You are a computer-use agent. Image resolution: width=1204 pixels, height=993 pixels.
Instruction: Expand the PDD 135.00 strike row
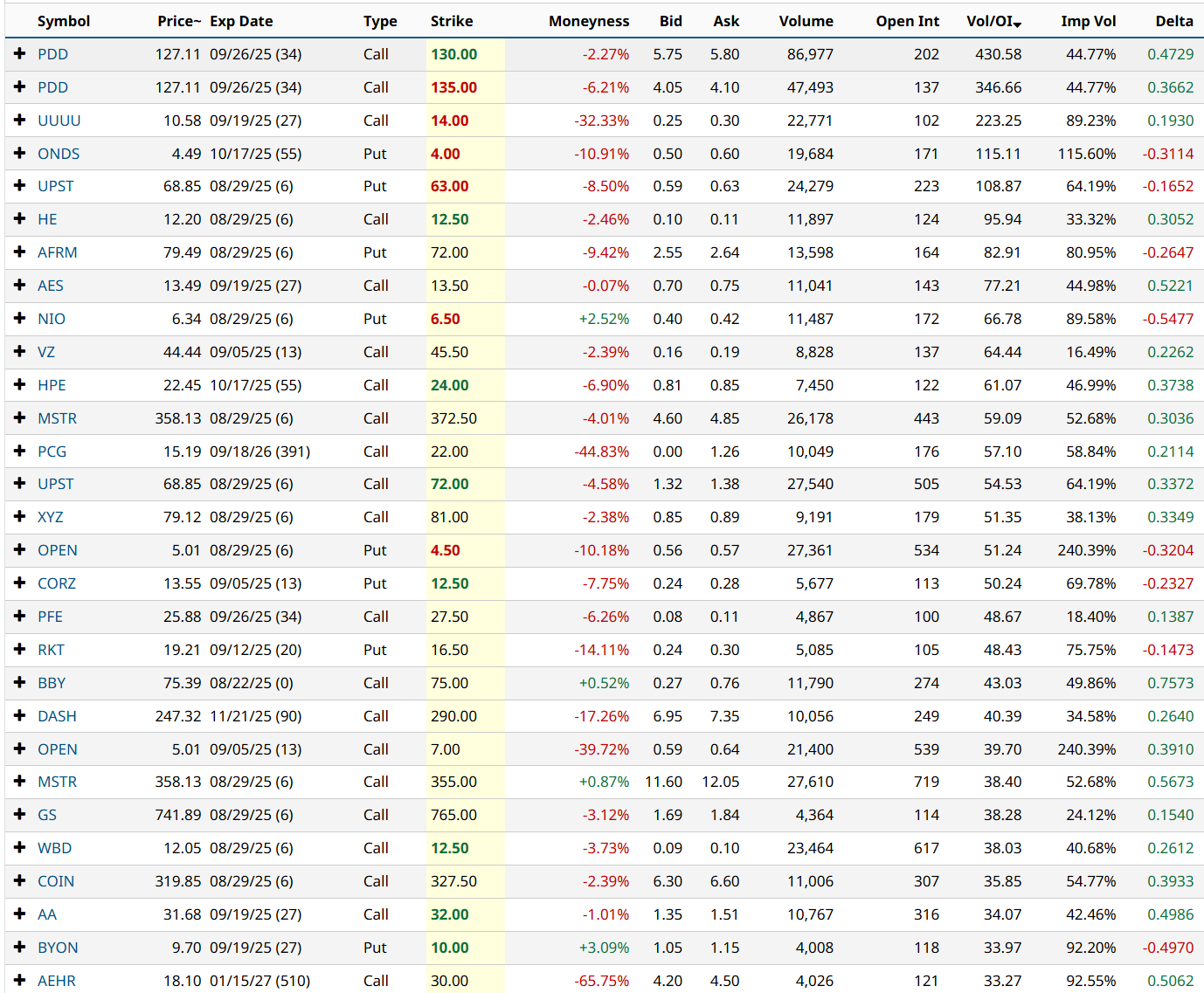tap(19, 87)
